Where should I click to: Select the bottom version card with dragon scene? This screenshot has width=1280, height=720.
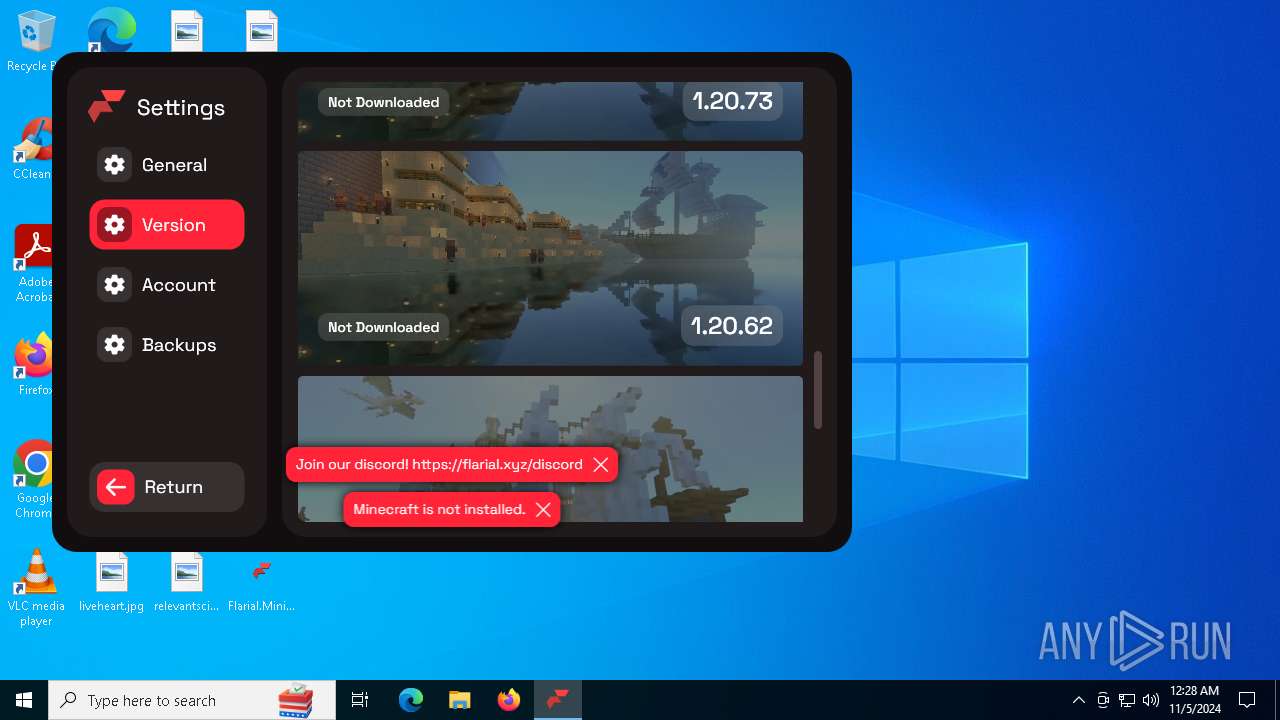[550, 449]
